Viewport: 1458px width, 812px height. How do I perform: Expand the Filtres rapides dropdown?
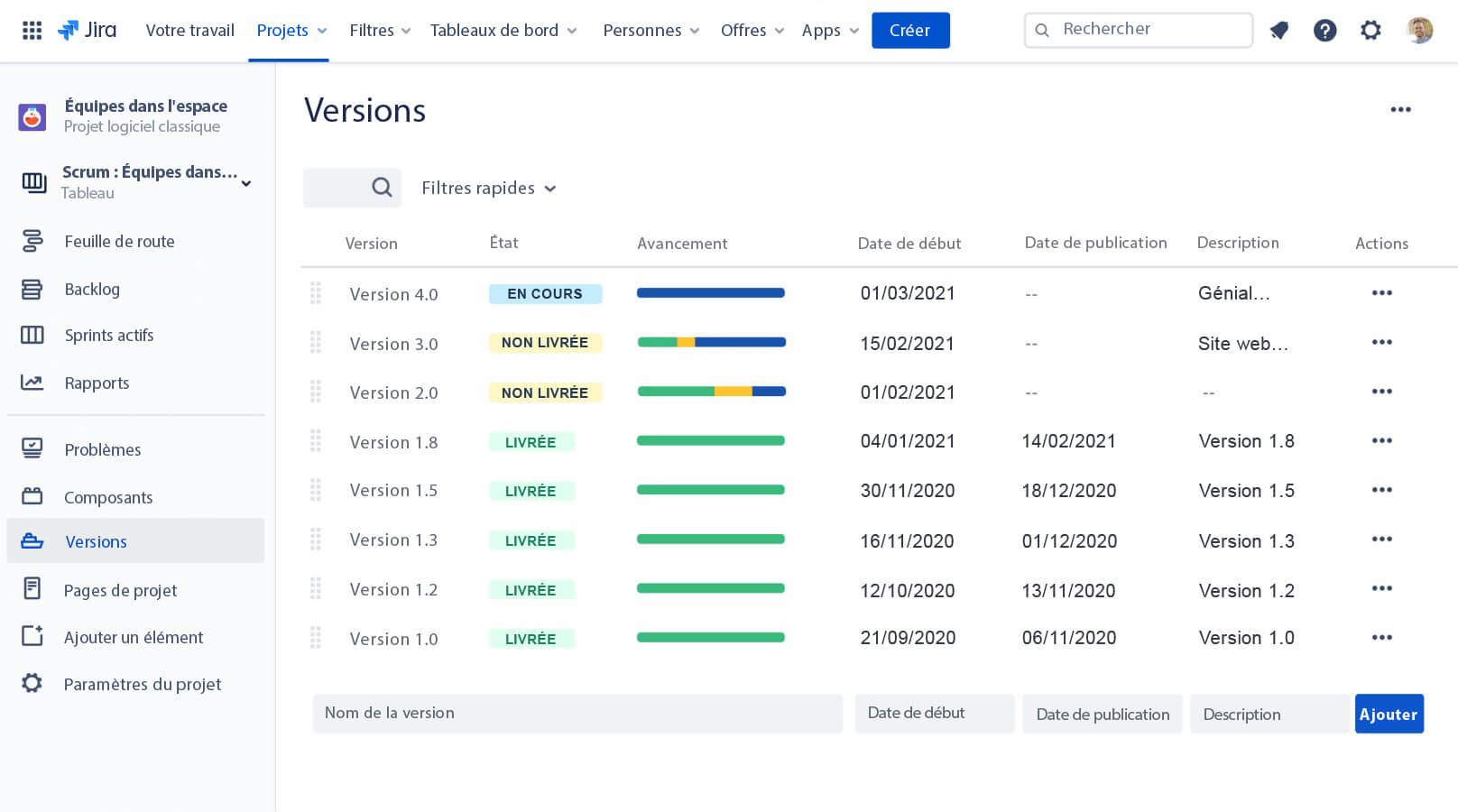pyautogui.click(x=488, y=189)
